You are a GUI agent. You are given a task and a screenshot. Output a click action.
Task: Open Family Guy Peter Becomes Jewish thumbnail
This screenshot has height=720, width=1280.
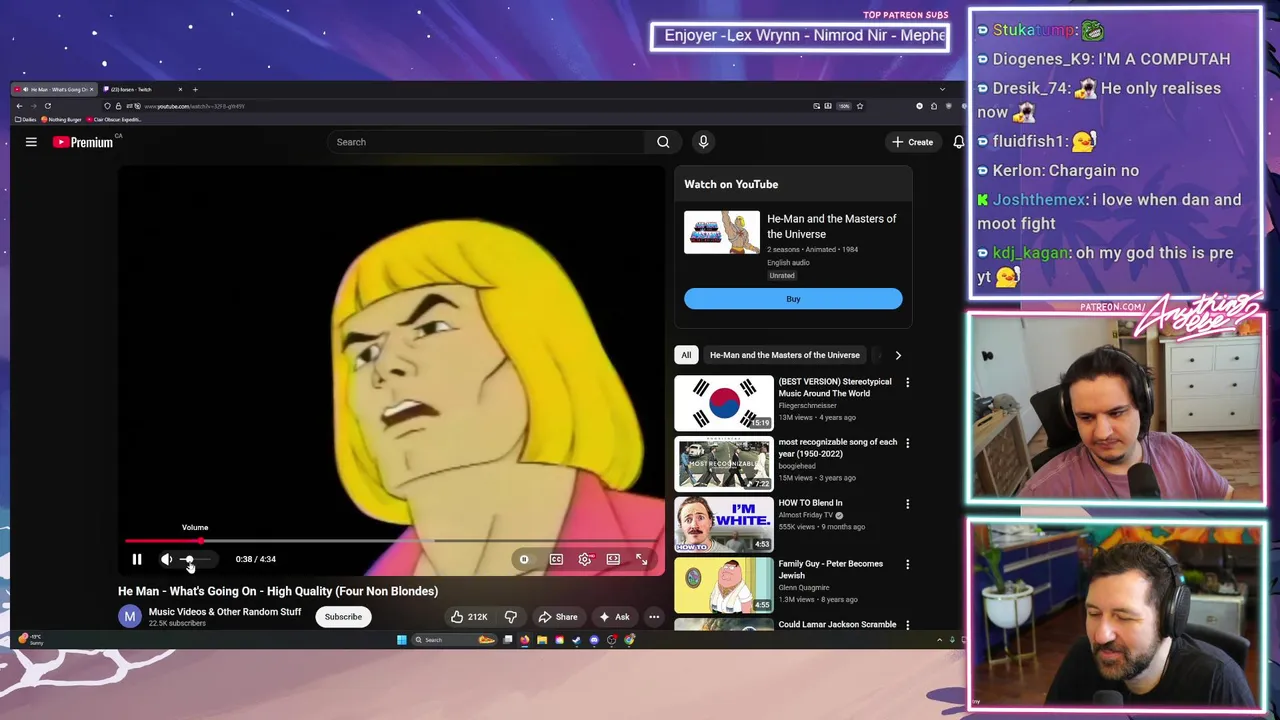(724, 585)
